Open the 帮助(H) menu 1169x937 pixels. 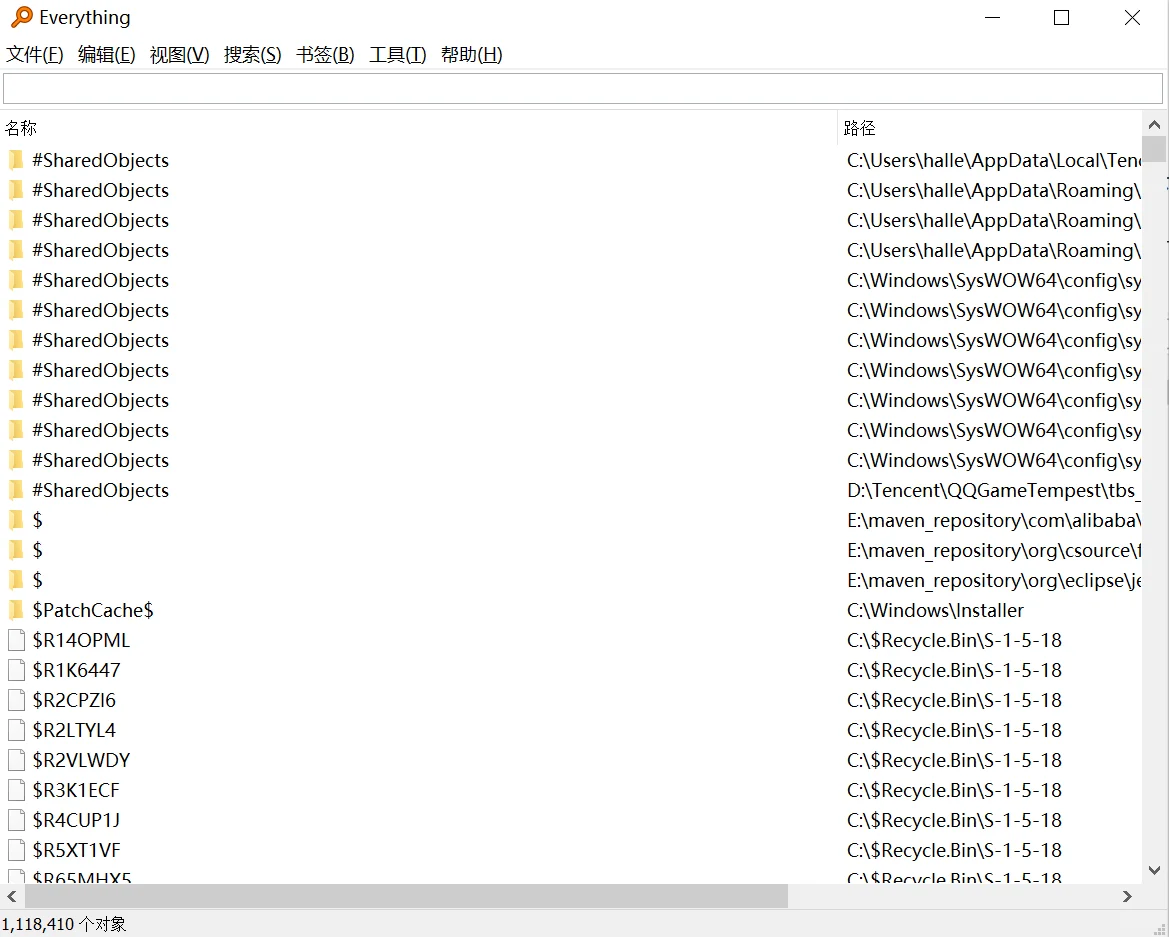[471, 54]
